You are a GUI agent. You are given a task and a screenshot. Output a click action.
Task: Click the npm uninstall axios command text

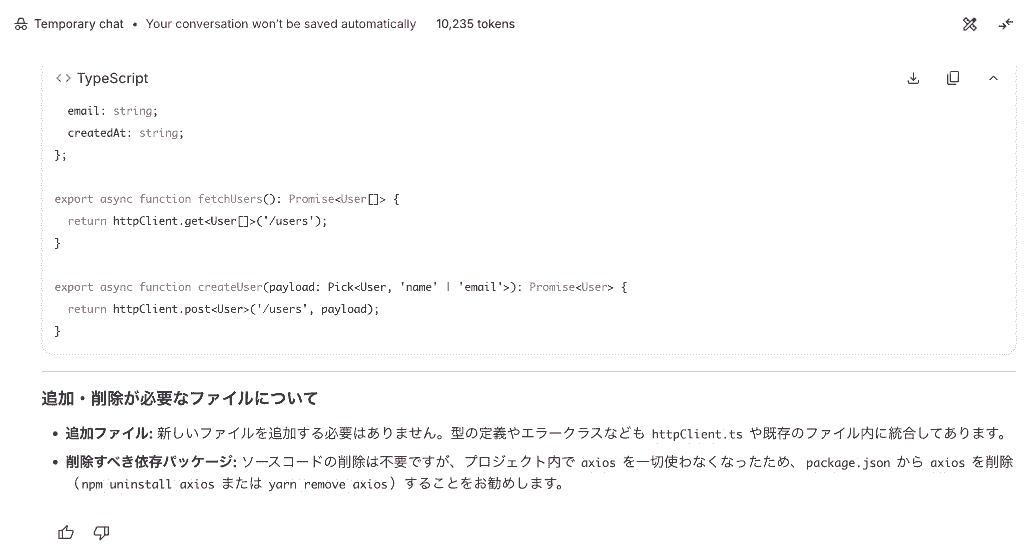(148, 484)
